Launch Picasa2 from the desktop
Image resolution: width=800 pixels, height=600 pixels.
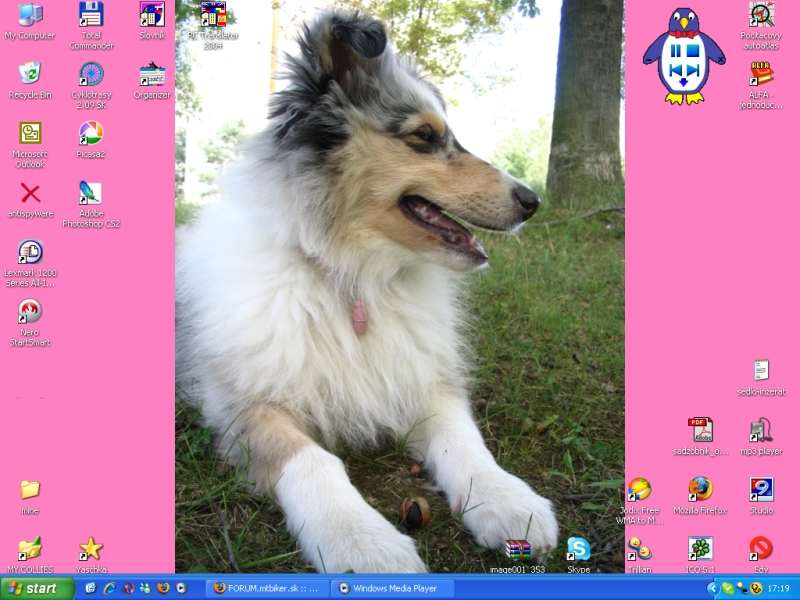91,133
